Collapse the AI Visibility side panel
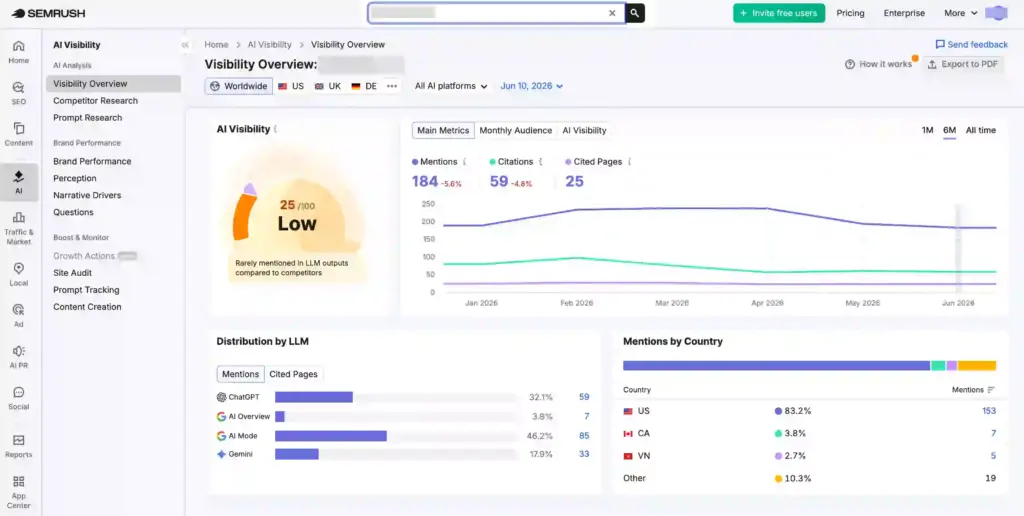This screenshot has width=1024, height=516. tap(185, 45)
